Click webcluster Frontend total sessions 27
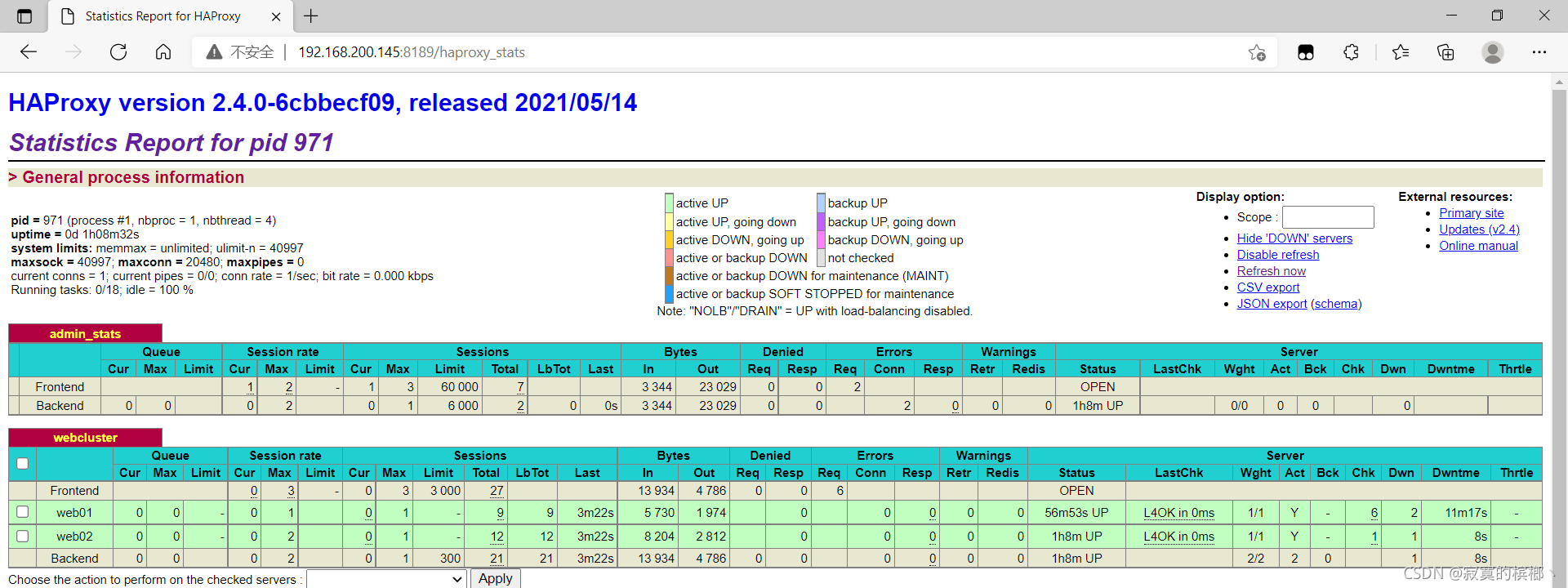This screenshot has width=1568, height=588. (x=497, y=491)
